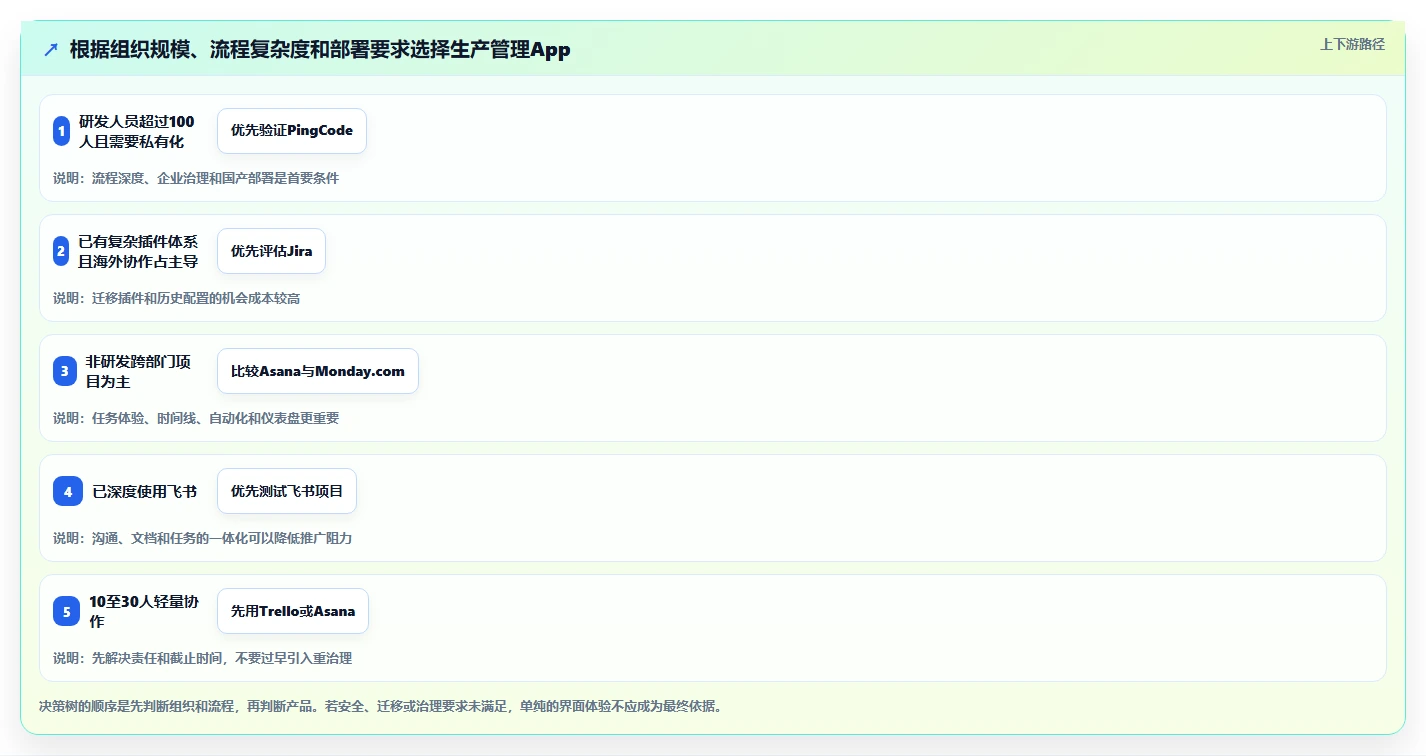Screen dimensions: 1426x756
Task: Click the condition 非研发跨部门项目为主
Action: click(x=138, y=371)
